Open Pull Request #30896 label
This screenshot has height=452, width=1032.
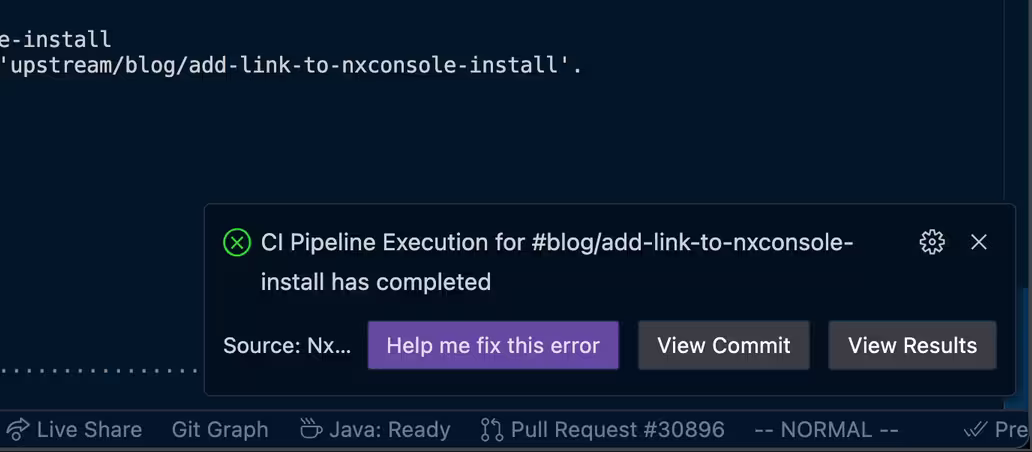coord(617,430)
